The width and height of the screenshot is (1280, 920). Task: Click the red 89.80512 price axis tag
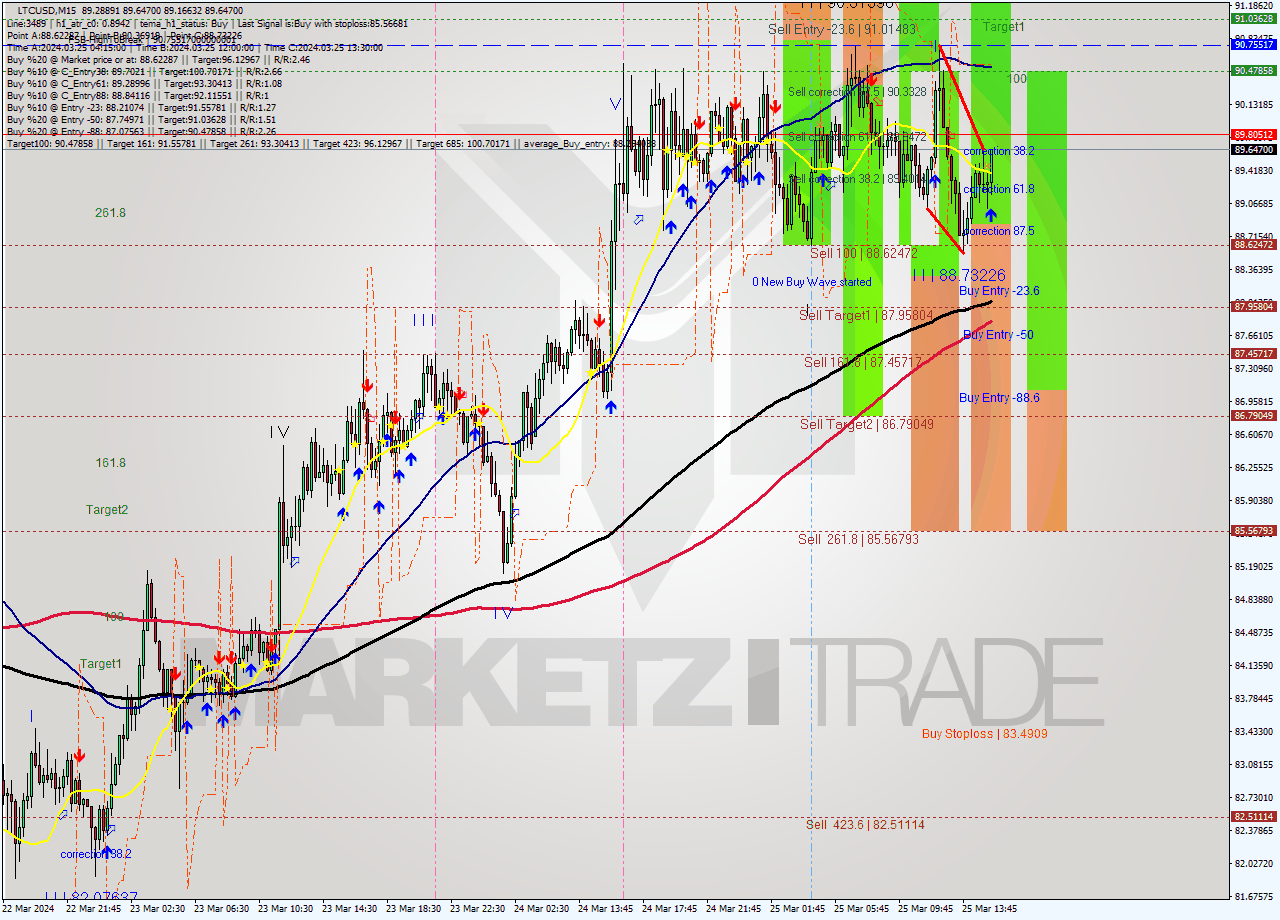1253,134
